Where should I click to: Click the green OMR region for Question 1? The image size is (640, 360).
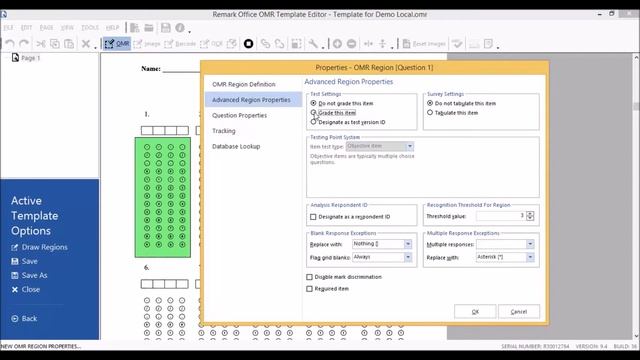163,197
